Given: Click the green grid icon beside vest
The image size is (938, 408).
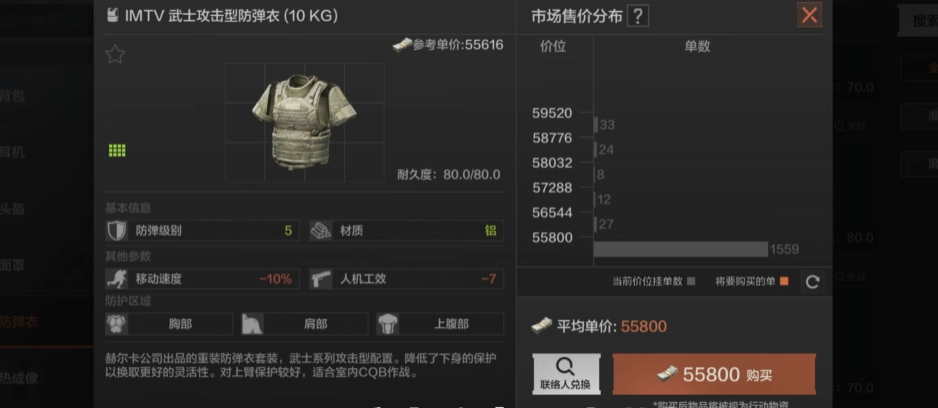Looking at the screenshot, I should click(117, 150).
